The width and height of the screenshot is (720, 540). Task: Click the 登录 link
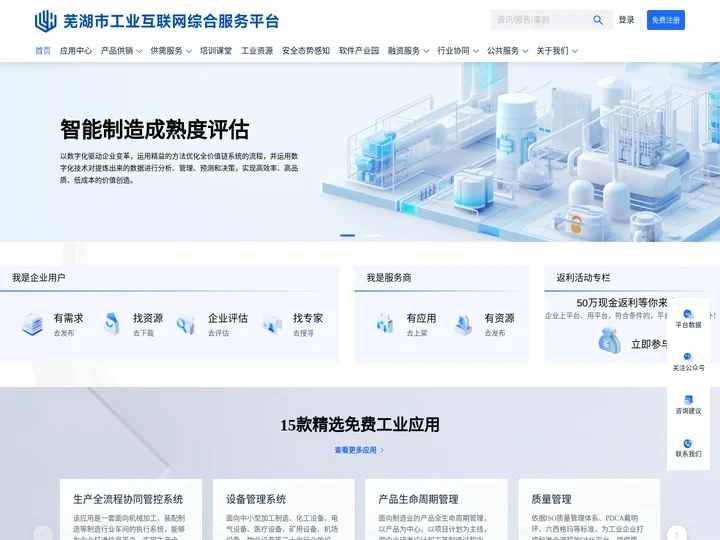click(x=626, y=20)
